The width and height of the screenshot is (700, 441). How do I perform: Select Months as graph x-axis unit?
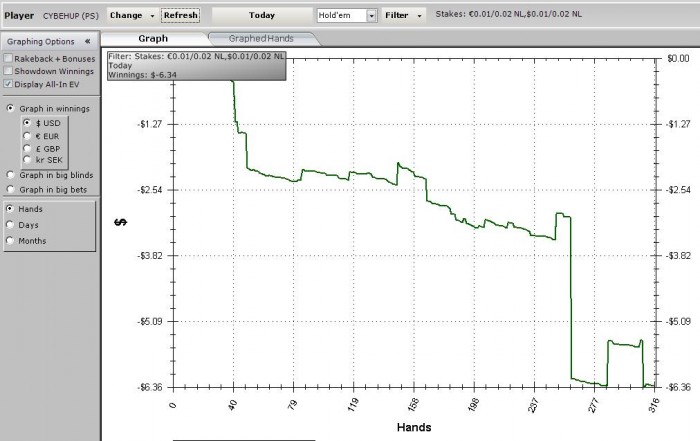click(x=10, y=241)
